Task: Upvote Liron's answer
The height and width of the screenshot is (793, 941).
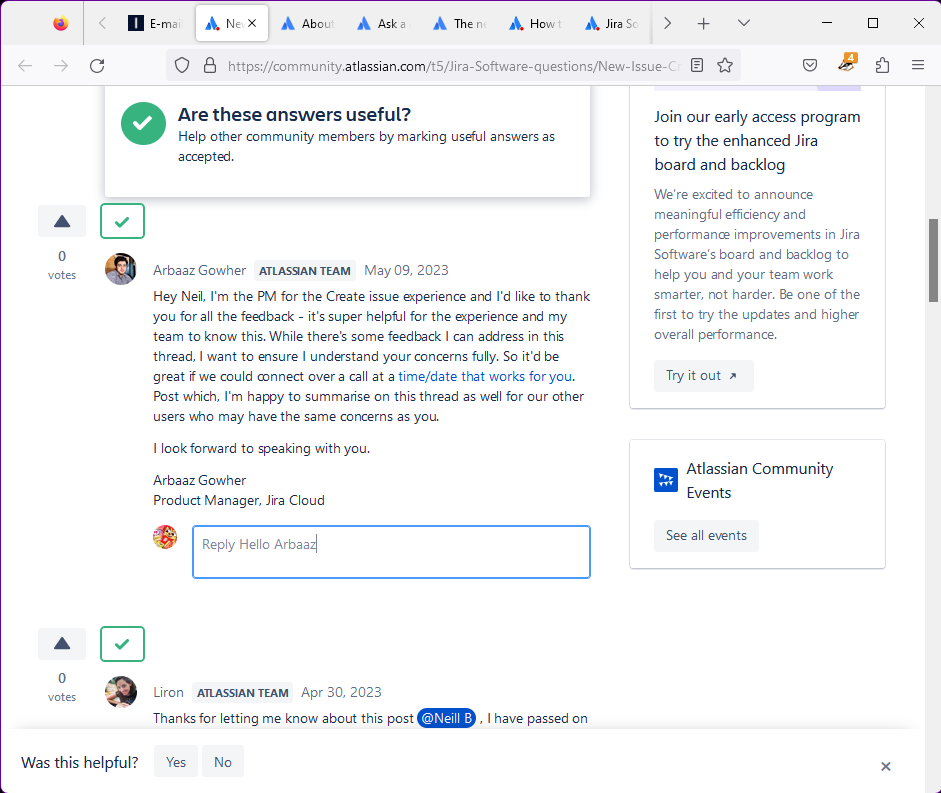Action: coord(62,644)
